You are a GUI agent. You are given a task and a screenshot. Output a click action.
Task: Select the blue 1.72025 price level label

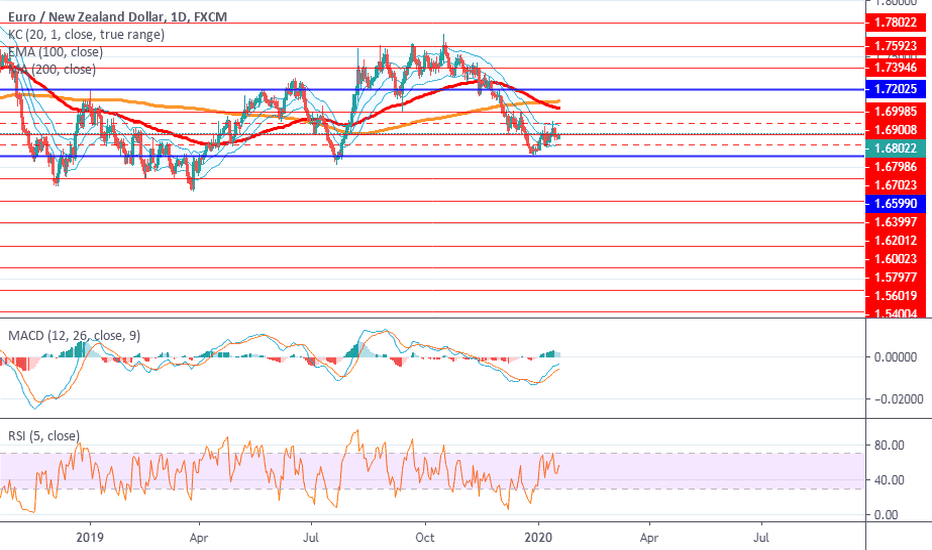coord(897,90)
